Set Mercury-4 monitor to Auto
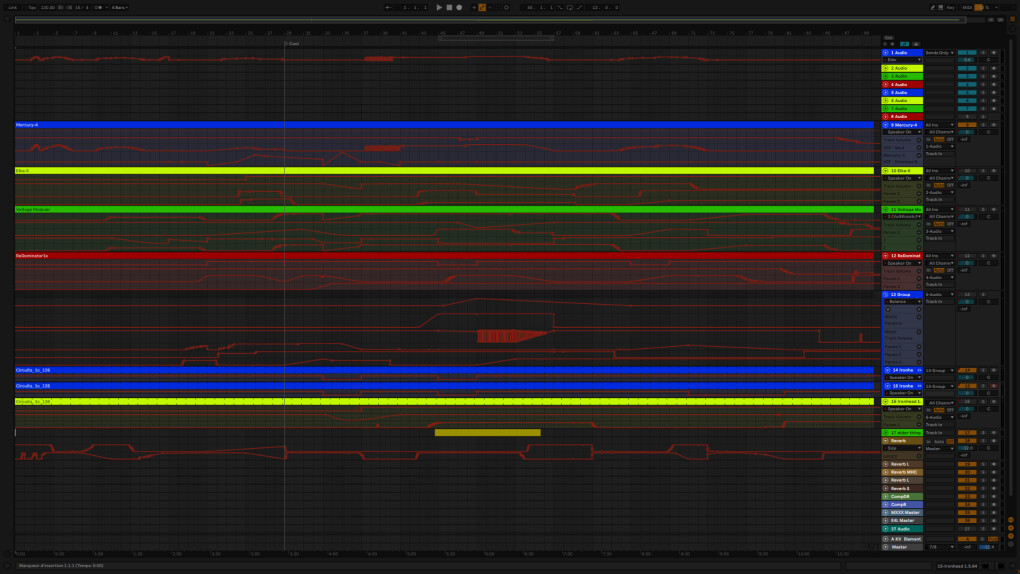Image resolution: width=1020 pixels, height=574 pixels. (x=939, y=139)
